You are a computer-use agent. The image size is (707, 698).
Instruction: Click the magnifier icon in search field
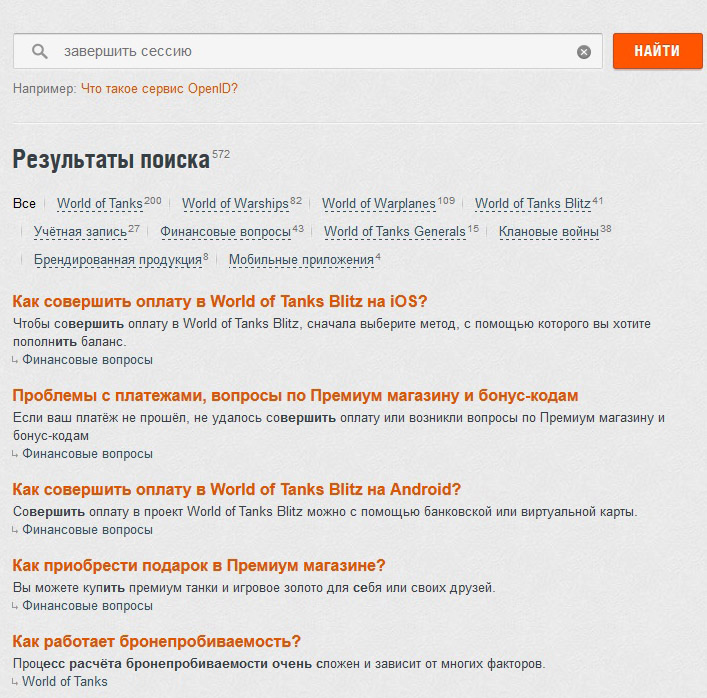click(x=40, y=51)
